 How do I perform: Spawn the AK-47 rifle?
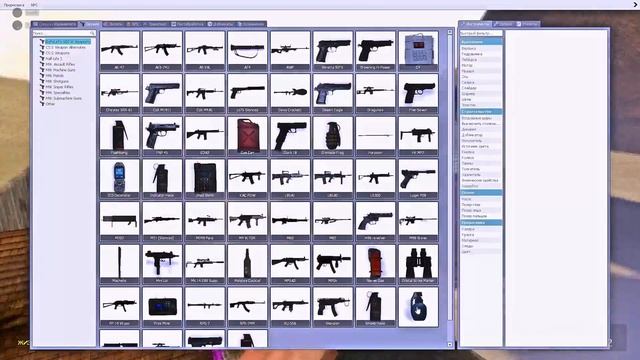pyautogui.click(x=119, y=51)
